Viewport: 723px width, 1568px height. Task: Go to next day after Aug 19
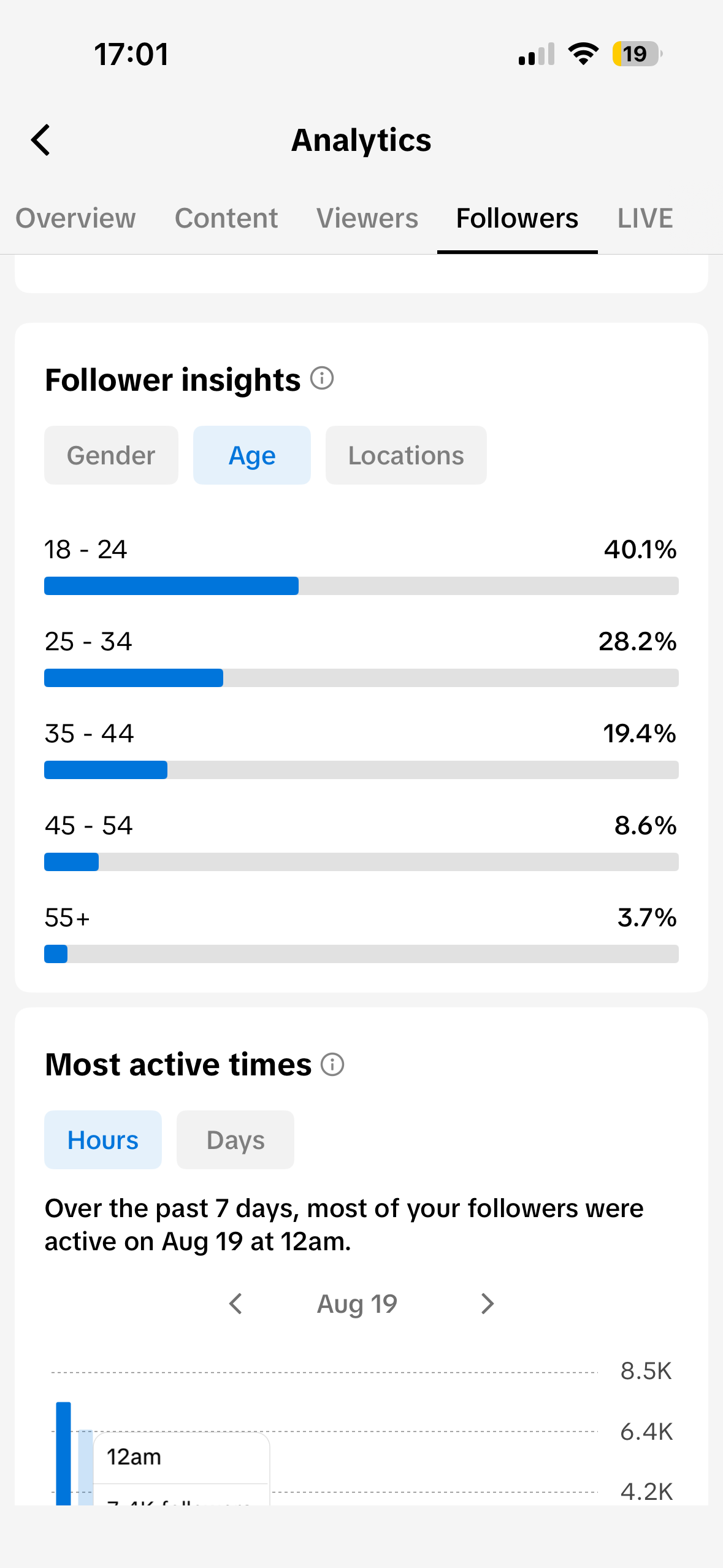(488, 1304)
